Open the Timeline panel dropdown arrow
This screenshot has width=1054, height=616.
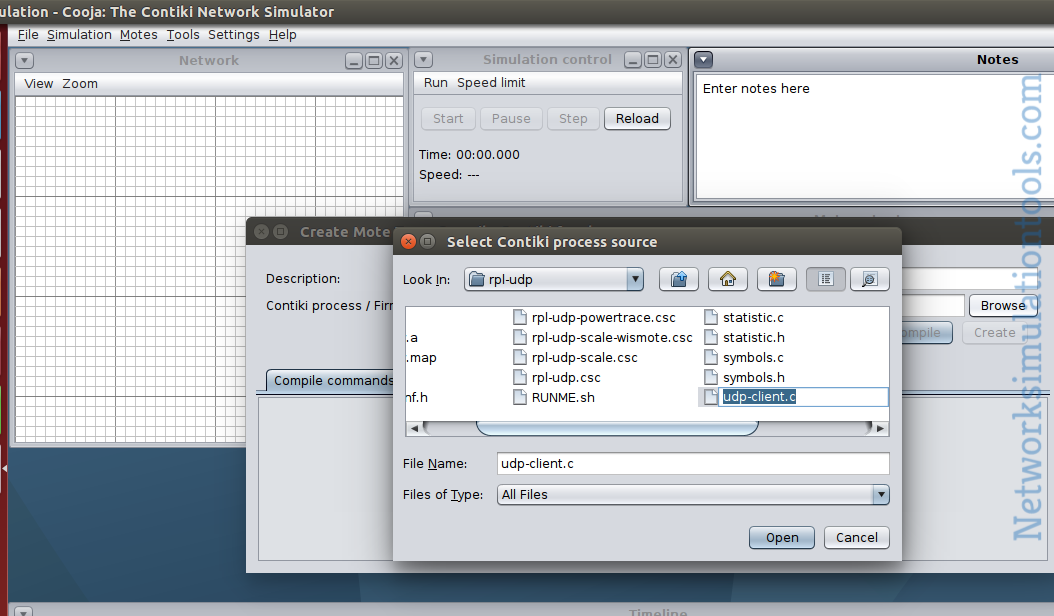(x=23, y=612)
